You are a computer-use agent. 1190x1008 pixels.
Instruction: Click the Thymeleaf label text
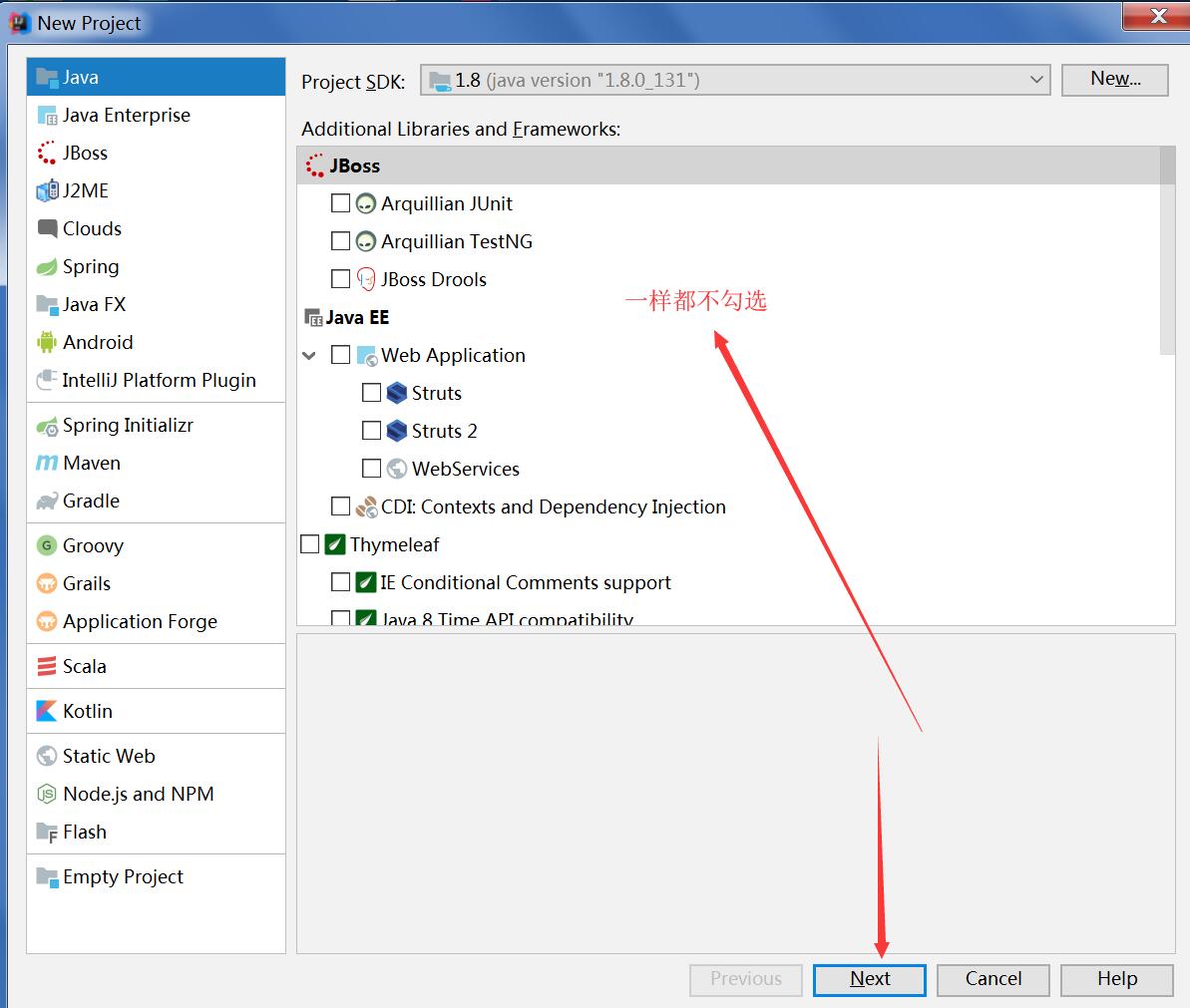click(395, 544)
